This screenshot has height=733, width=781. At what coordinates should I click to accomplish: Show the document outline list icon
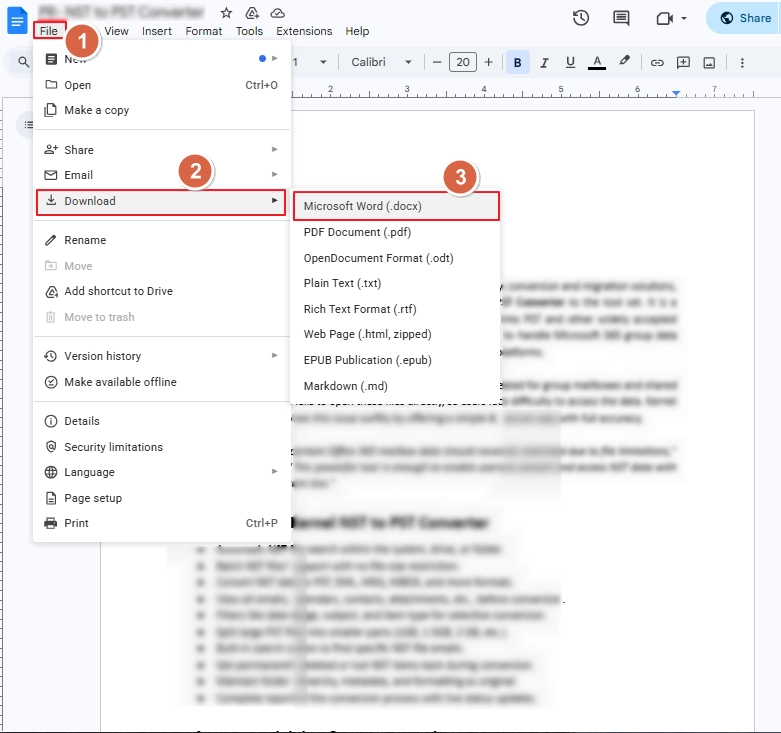[29, 124]
